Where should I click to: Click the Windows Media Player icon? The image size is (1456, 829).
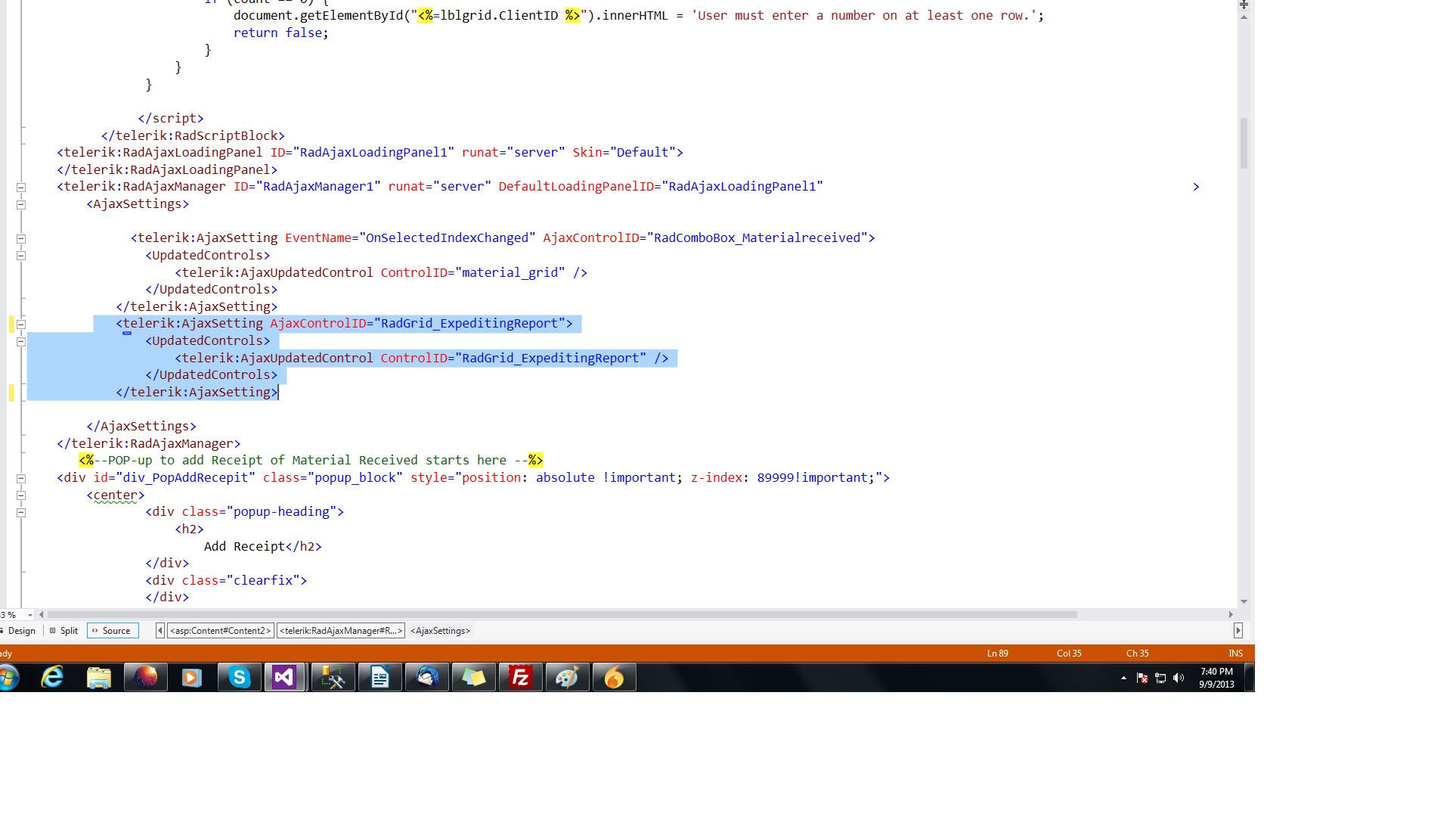click(192, 677)
